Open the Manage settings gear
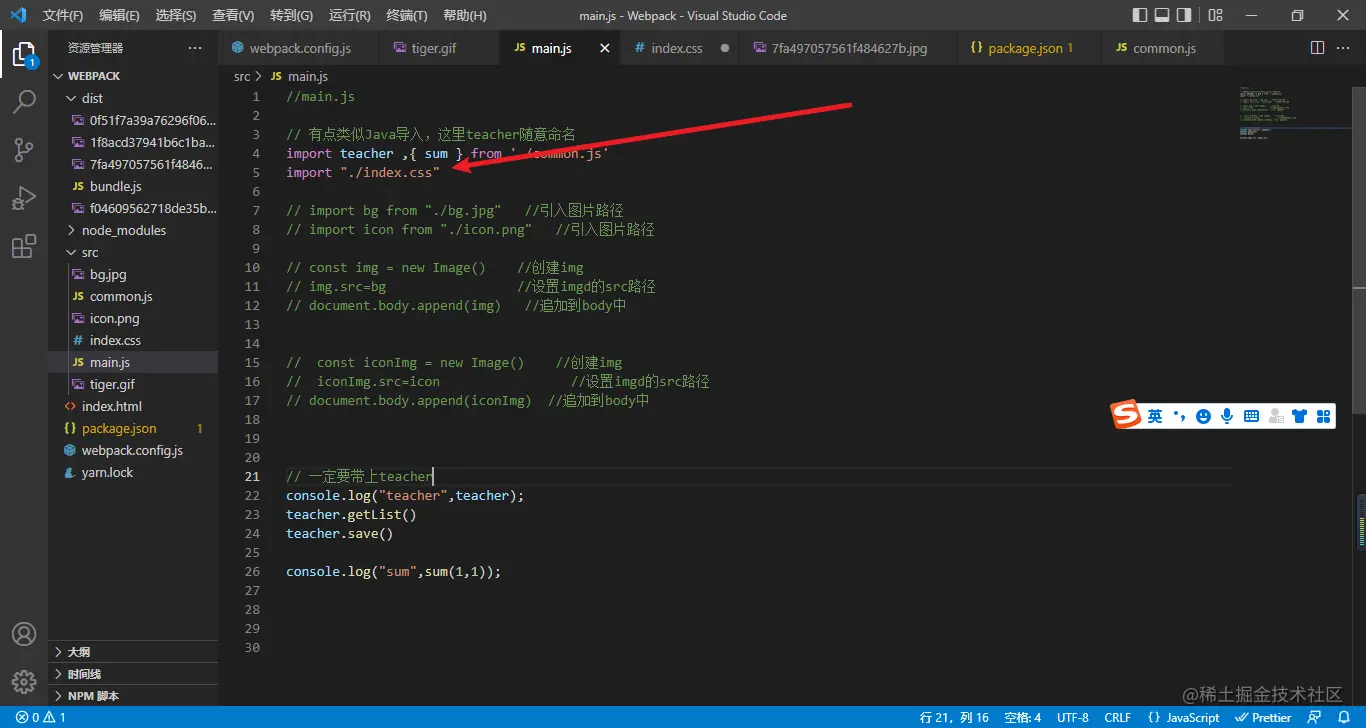The image size is (1366, 728). click(24, 682)
